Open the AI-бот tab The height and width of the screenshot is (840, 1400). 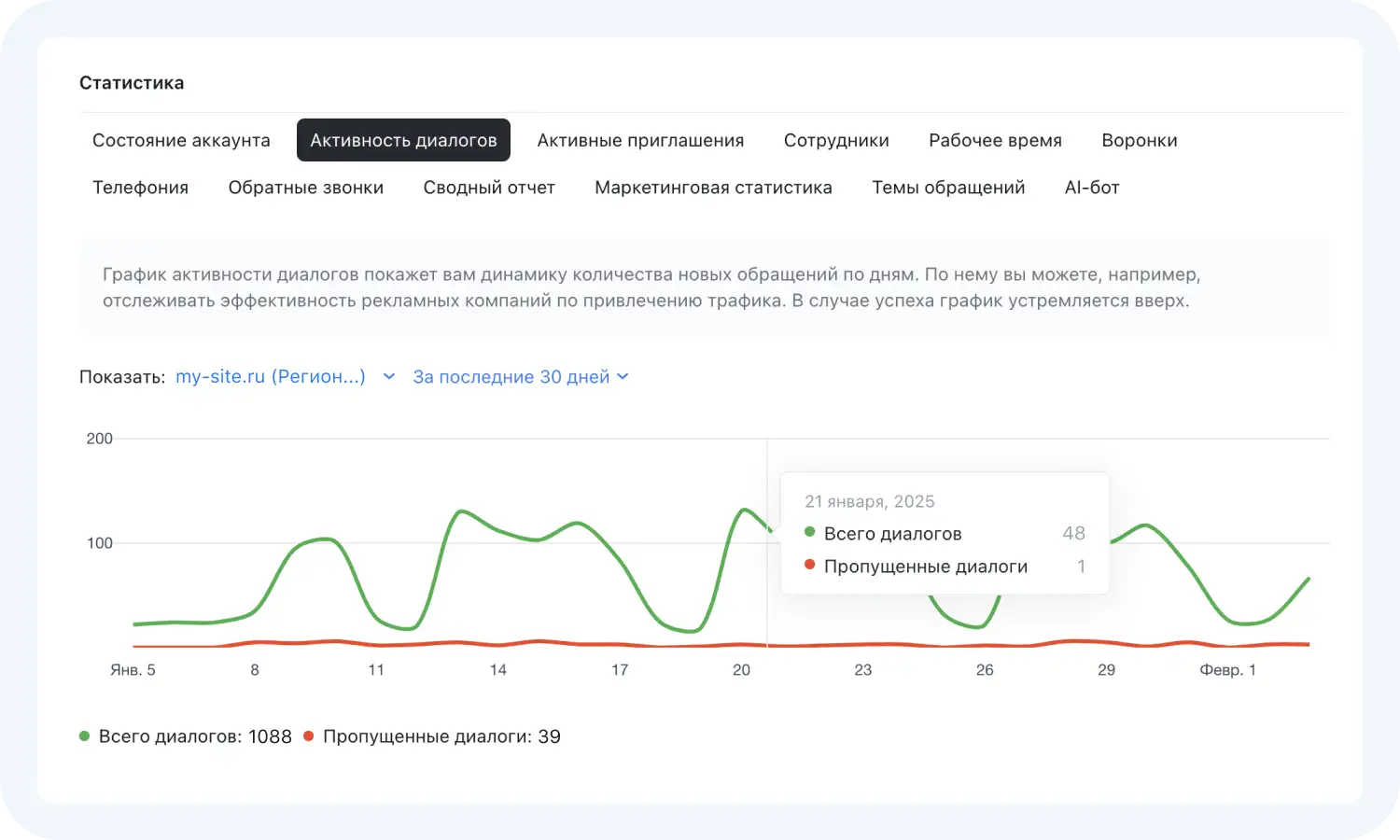click(1091, 188)
